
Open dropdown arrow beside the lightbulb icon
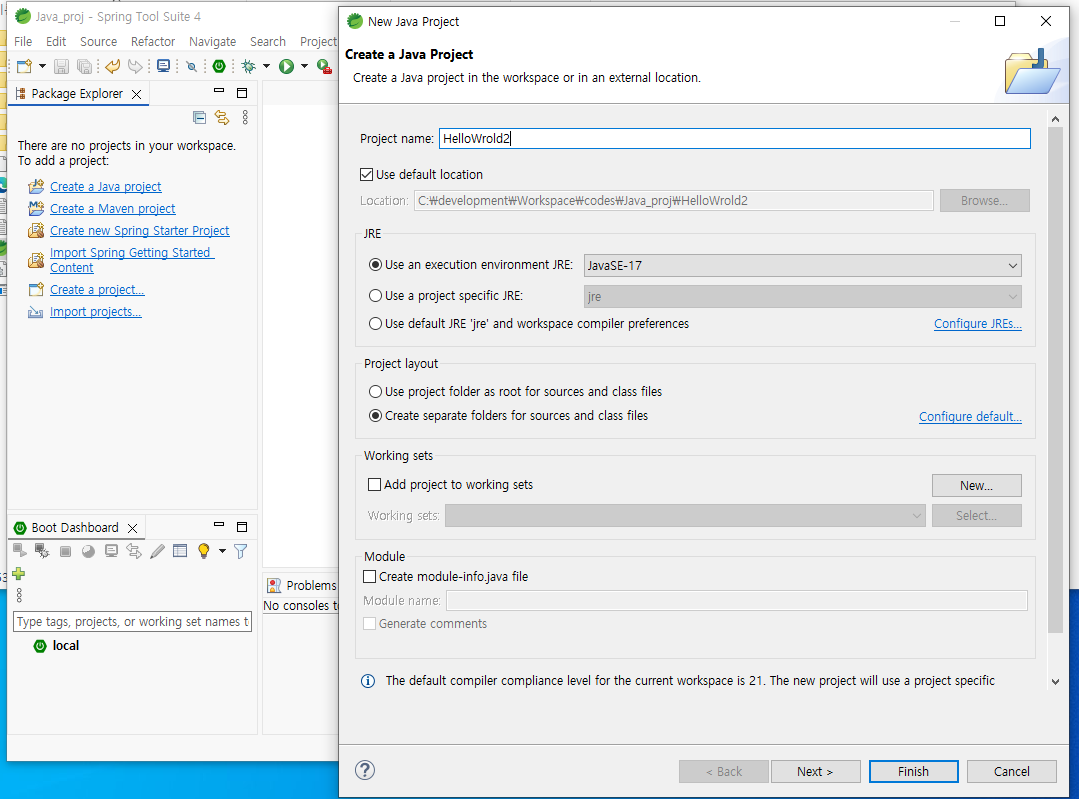point(222,551)
